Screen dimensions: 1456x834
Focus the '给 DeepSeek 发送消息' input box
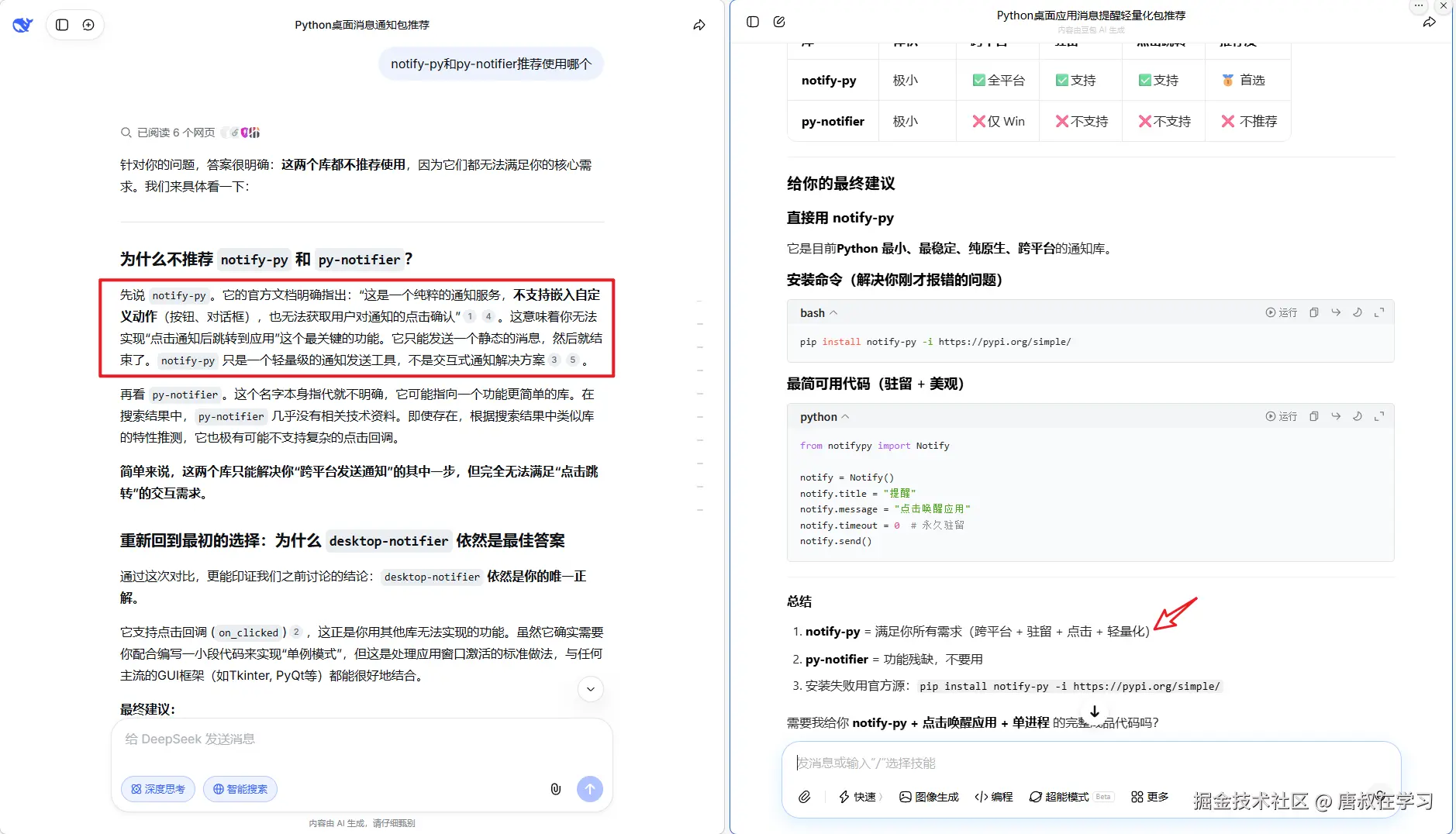361,739
